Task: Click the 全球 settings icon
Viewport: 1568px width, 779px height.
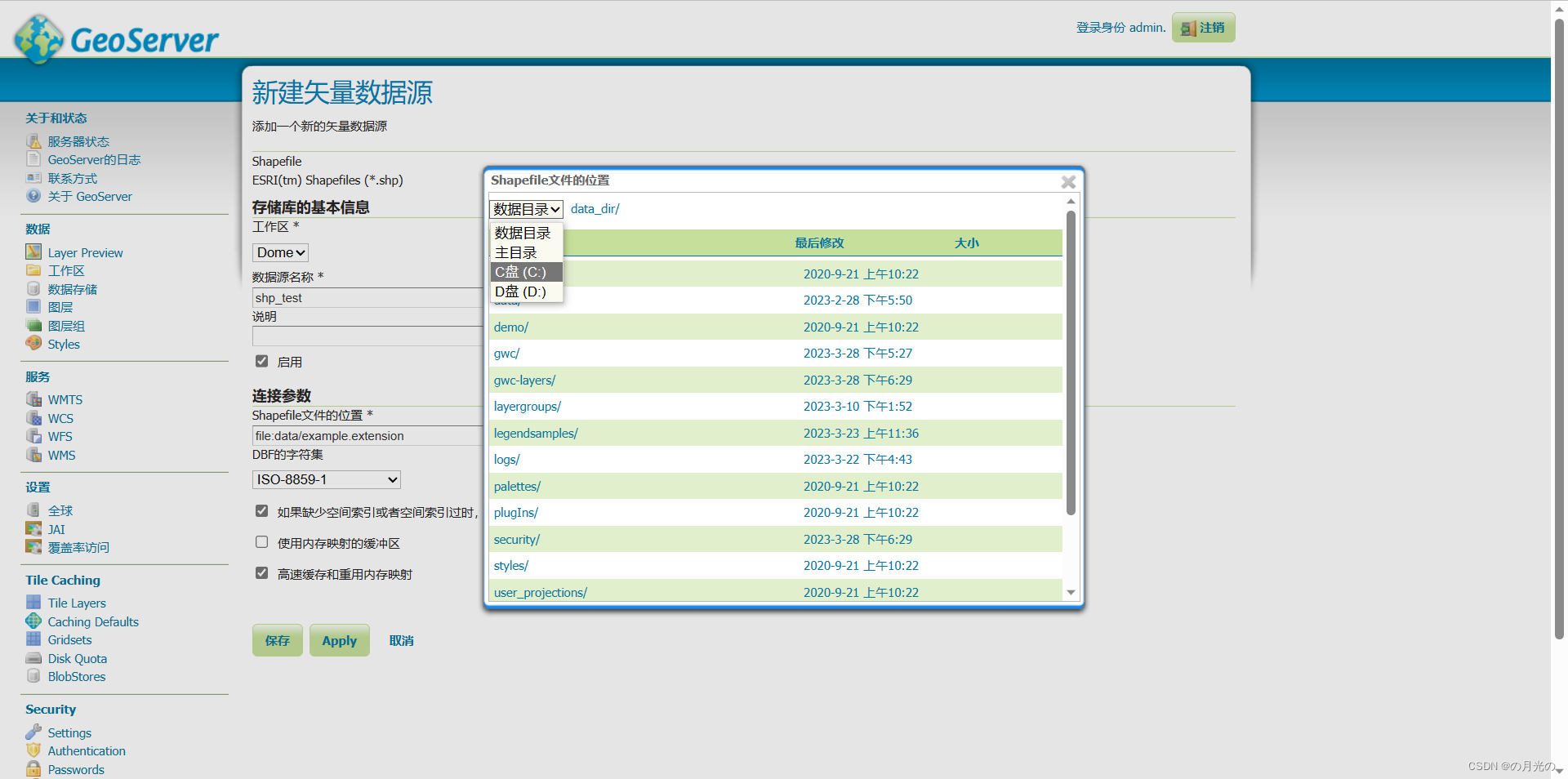Action: (x=33, y=510)
